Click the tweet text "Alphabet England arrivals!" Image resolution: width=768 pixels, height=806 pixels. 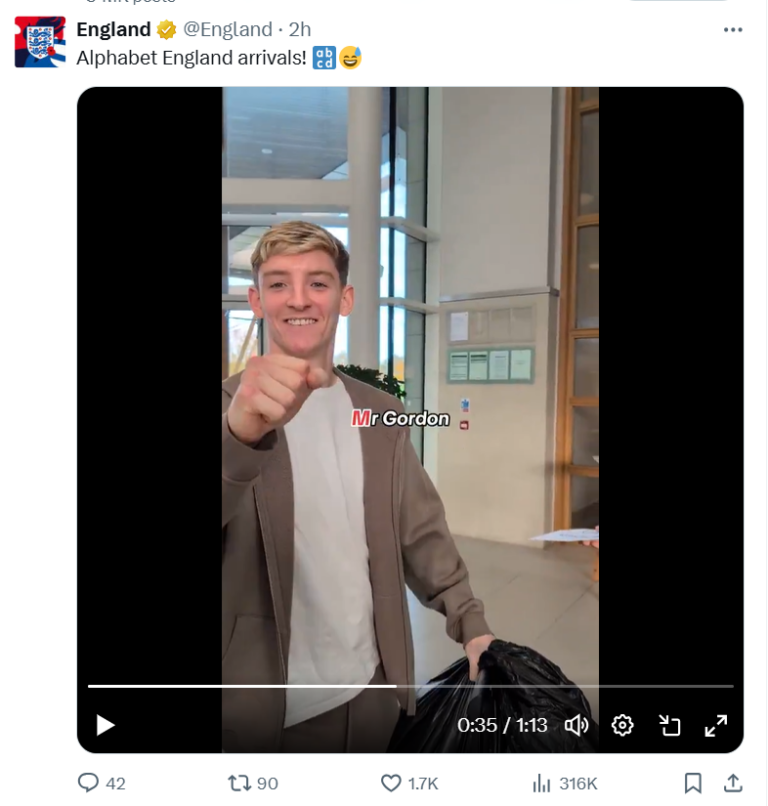[x=191, y=58]
